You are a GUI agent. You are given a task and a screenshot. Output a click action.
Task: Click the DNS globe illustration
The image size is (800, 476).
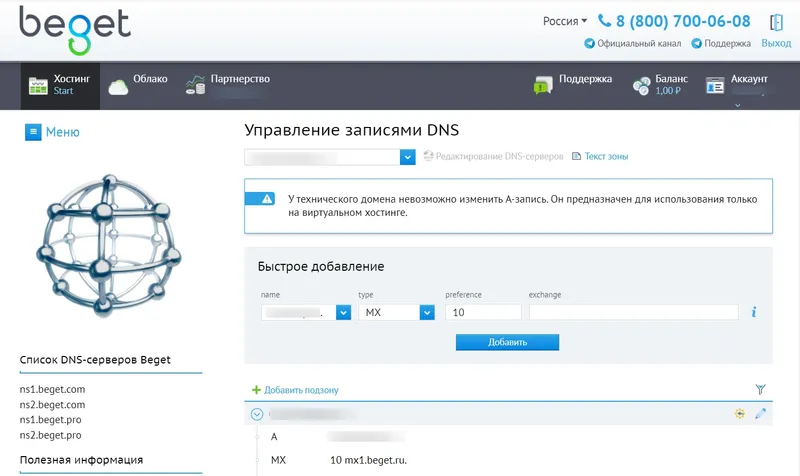(109, 245)
